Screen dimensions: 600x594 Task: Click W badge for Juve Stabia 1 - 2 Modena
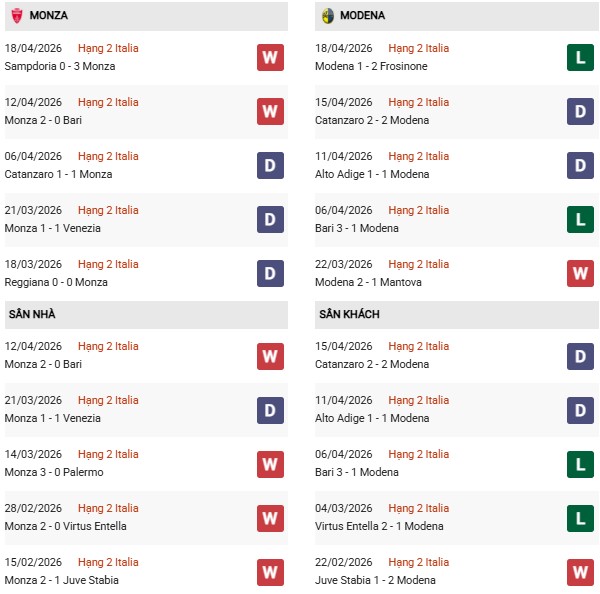pos(580,571)
